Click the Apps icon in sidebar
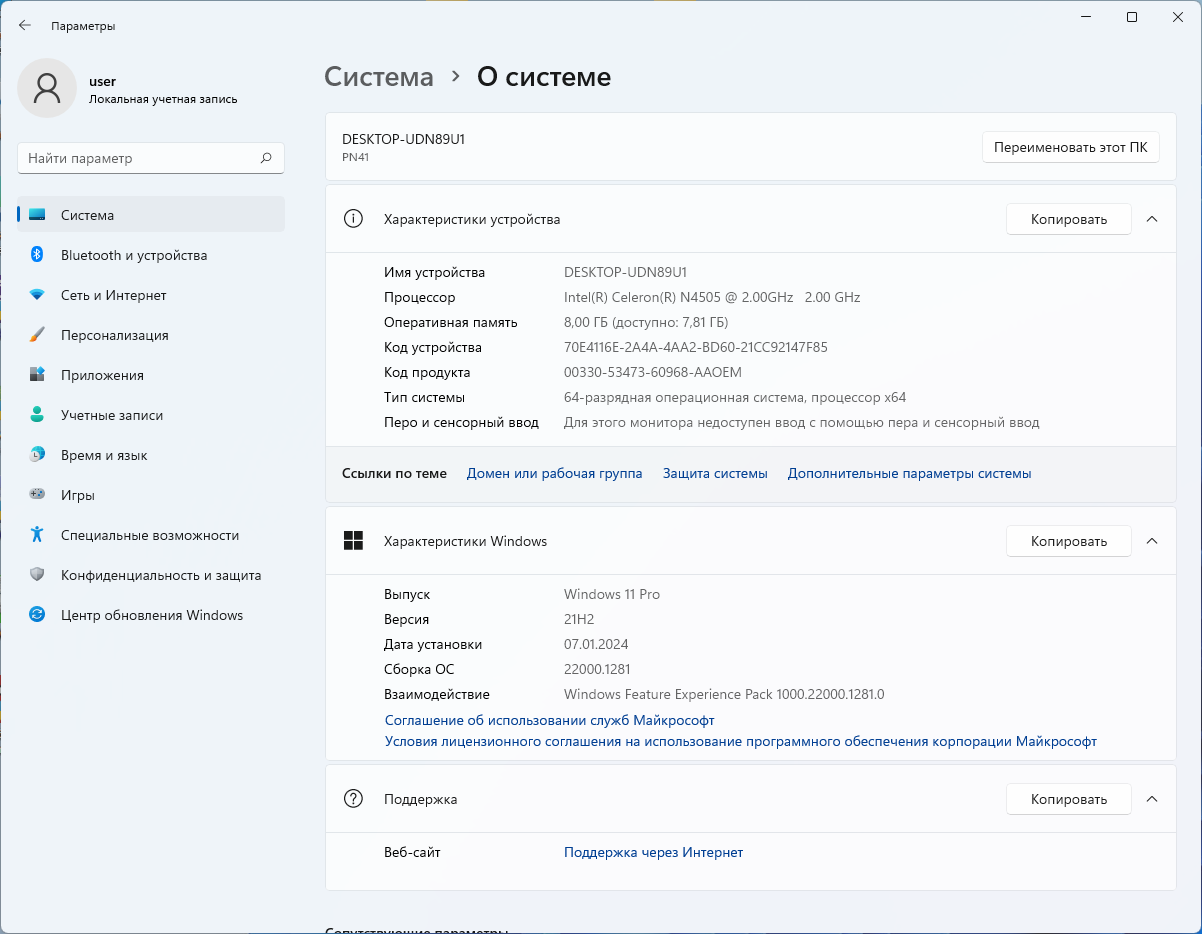The width and height of the screenshot is (1202, 934). click(x=37, y=375)
